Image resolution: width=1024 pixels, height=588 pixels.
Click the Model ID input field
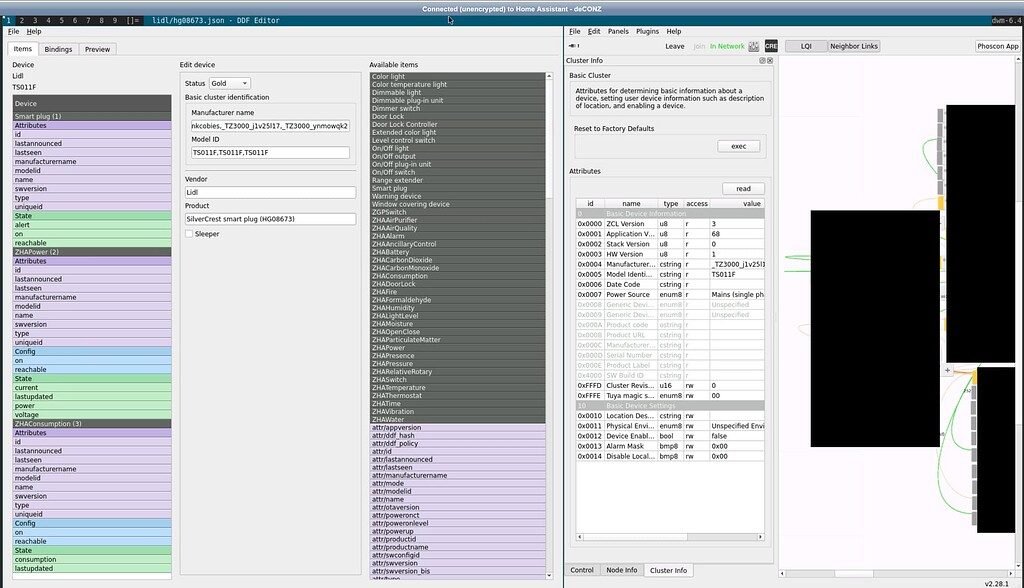(x=268, y=152)
